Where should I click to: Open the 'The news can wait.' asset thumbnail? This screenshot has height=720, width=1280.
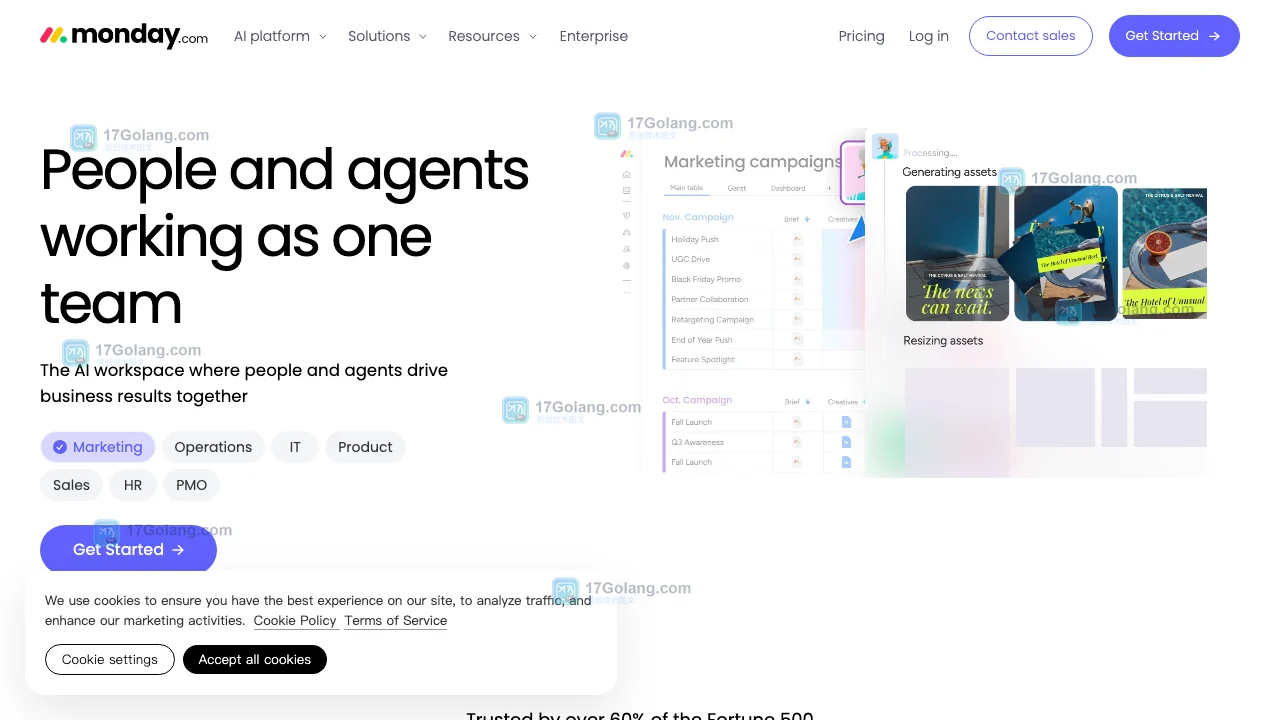[x=957, y=254]
